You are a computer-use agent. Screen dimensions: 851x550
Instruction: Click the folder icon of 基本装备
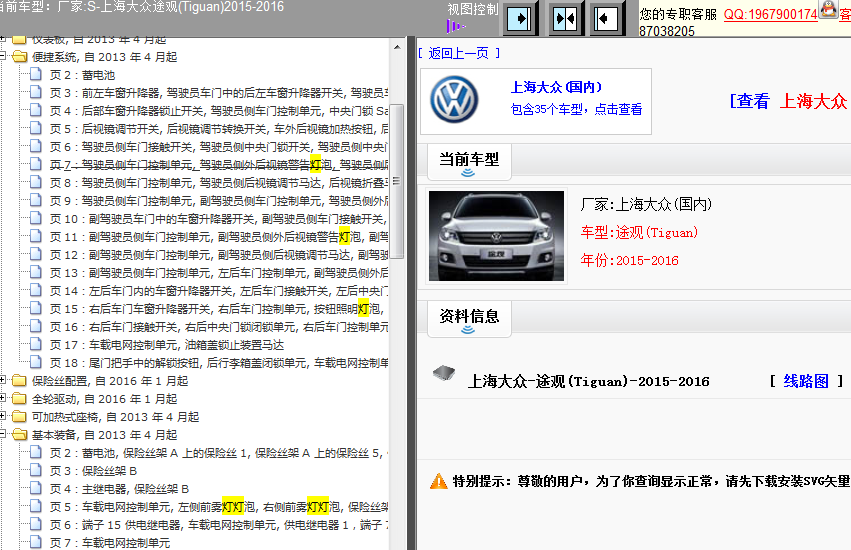(x=20, y=434)
